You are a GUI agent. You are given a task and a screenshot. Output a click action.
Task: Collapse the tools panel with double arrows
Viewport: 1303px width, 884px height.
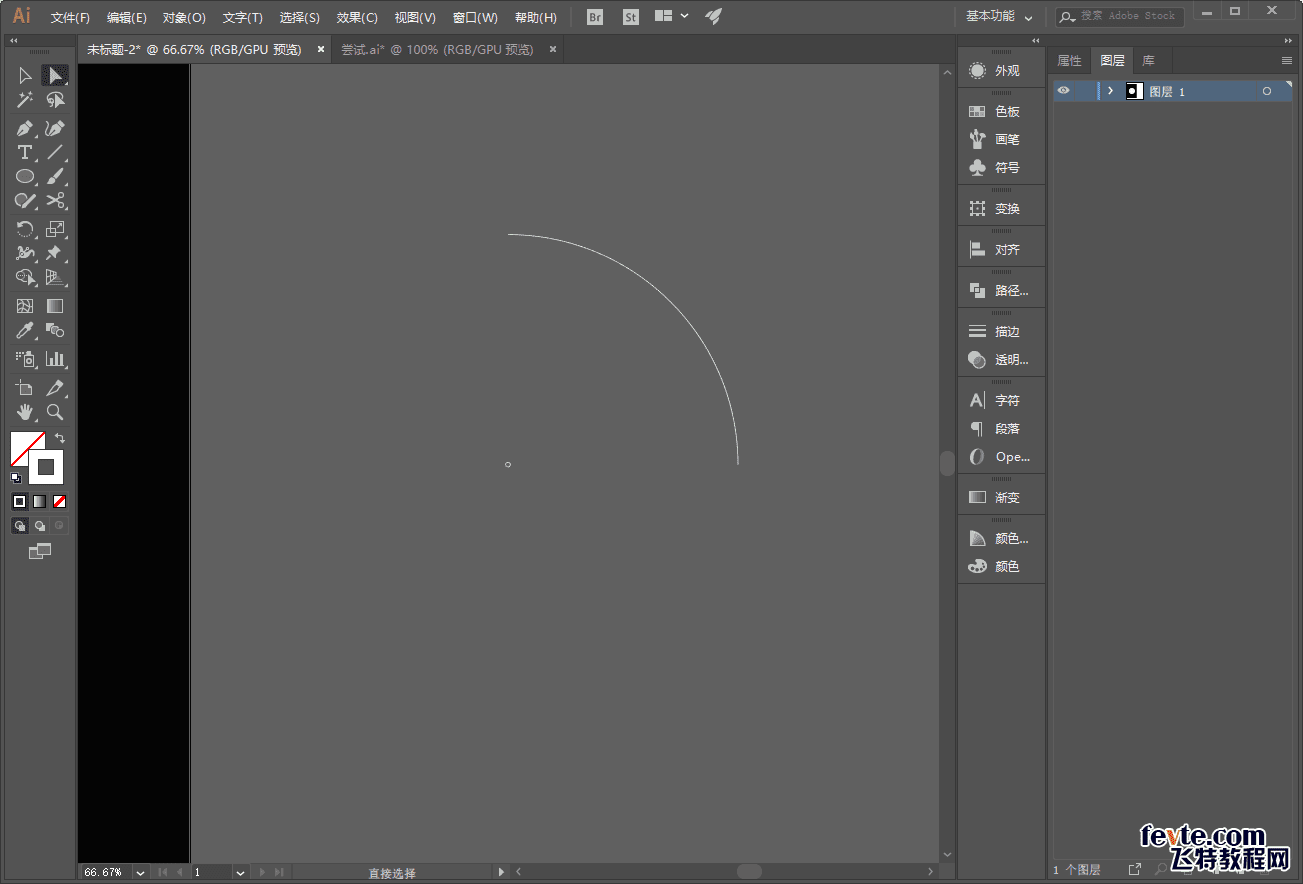point(14,41)
